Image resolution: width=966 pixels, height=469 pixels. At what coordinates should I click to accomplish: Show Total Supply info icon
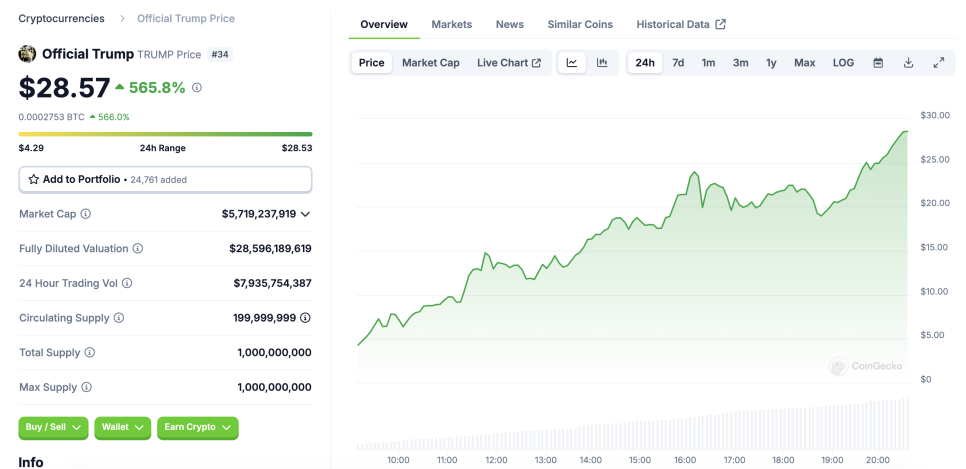click(90, 353)
